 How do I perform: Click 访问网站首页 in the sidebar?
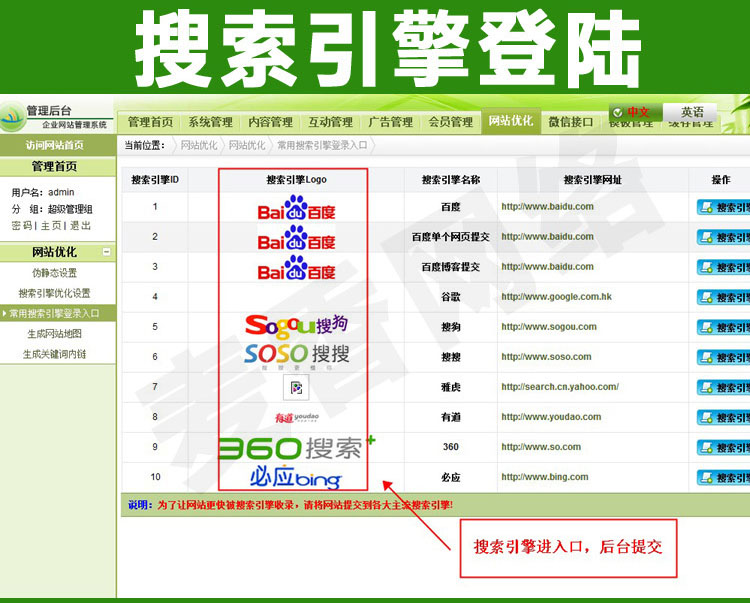click(x=55, y=145)
